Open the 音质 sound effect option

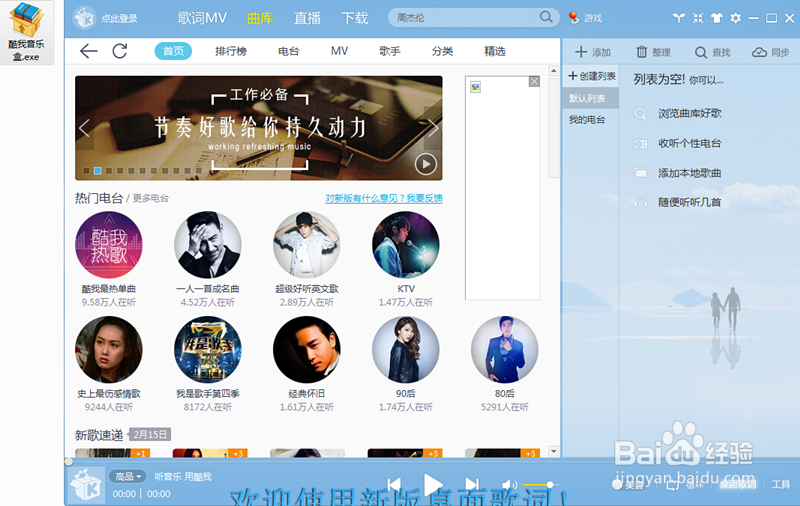[x=629, y=485]
